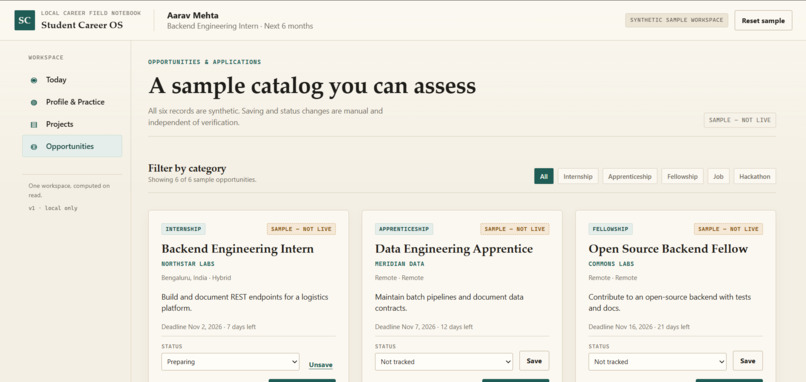This screenshot has height=382, width=806.
Task: Filter by Hackathon category
Action: (755, 176)
